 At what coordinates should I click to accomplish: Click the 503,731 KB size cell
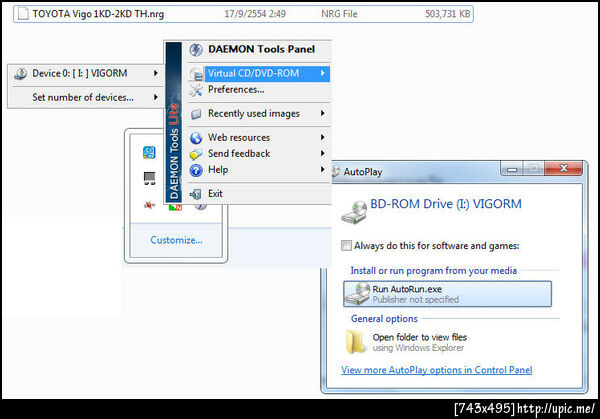coord(447,14)
